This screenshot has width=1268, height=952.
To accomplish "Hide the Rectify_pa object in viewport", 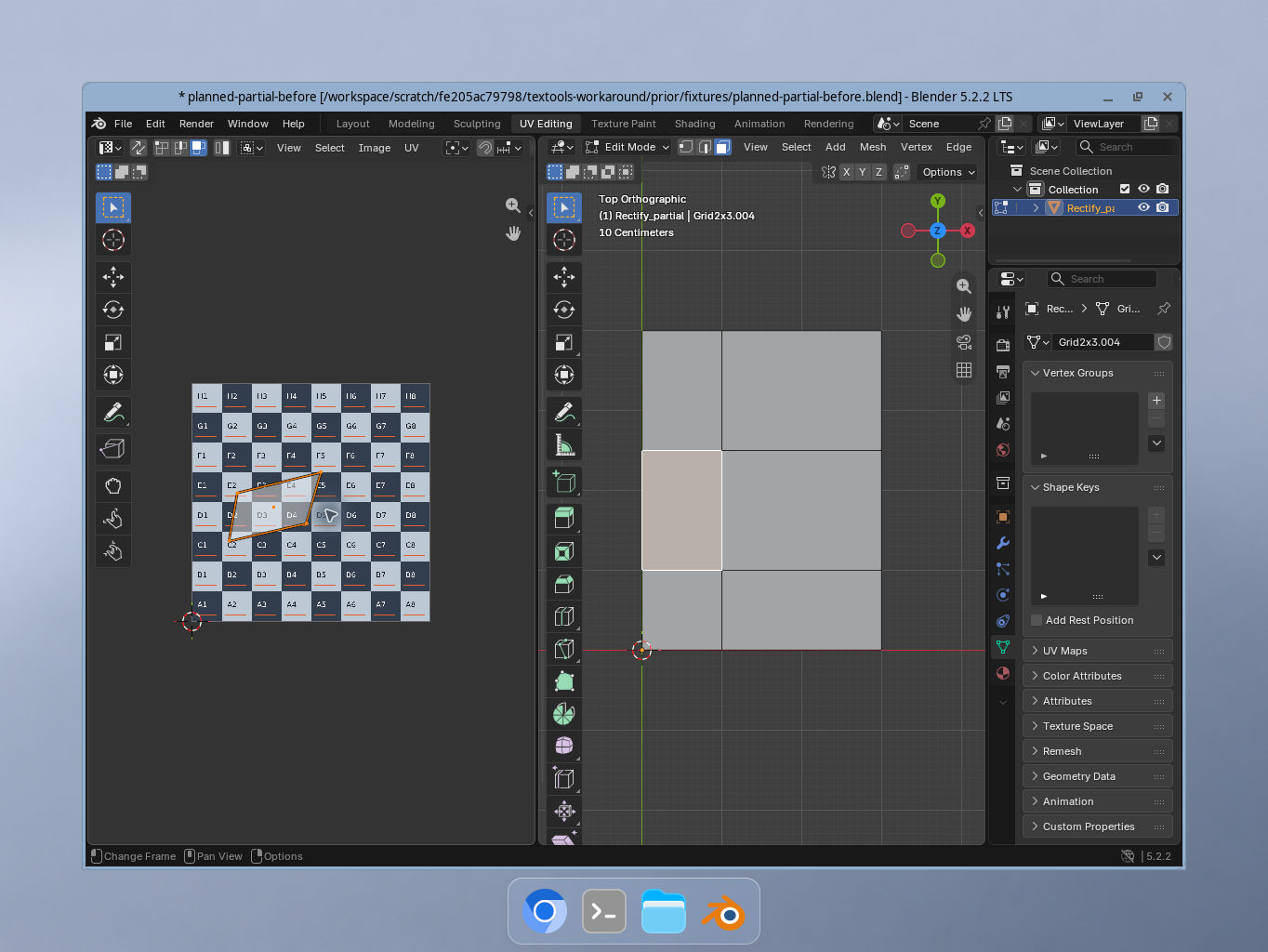I will point(1144,207).
